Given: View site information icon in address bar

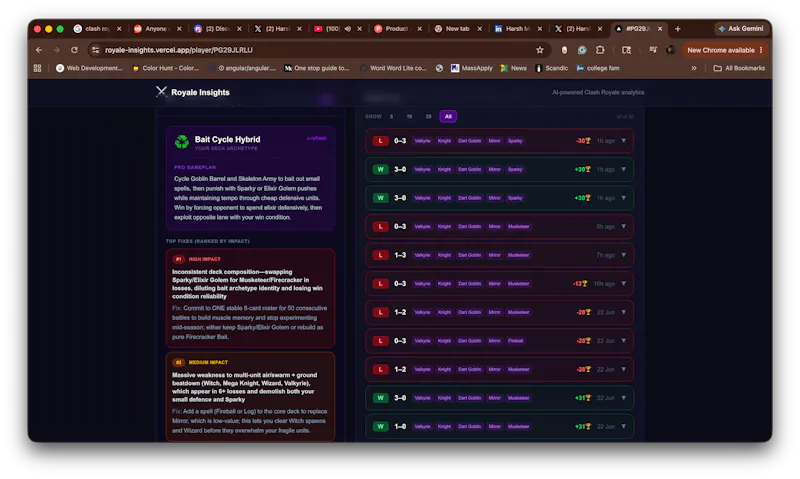Looking at the screenshot, I should pos(95,50).
